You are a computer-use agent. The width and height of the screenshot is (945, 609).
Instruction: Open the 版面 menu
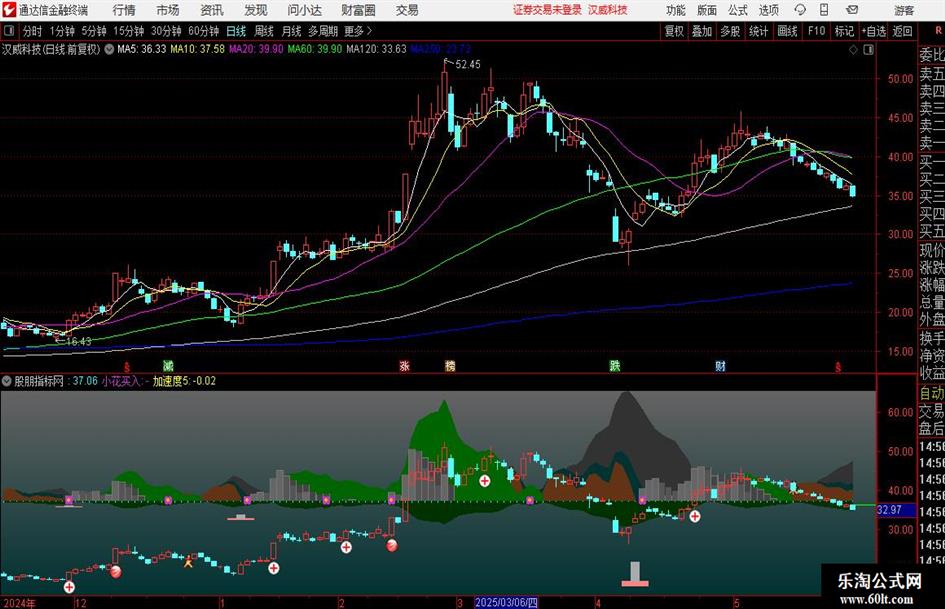[706, 10]
